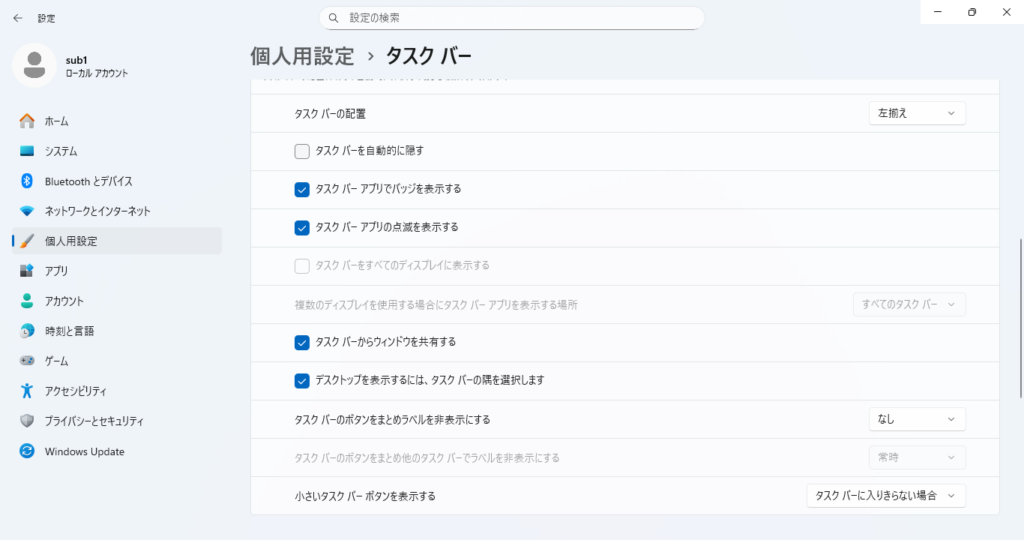Open ネットワークとインターネット via Wi-Fi icon

pyautogui.click(x=27, y=211)
